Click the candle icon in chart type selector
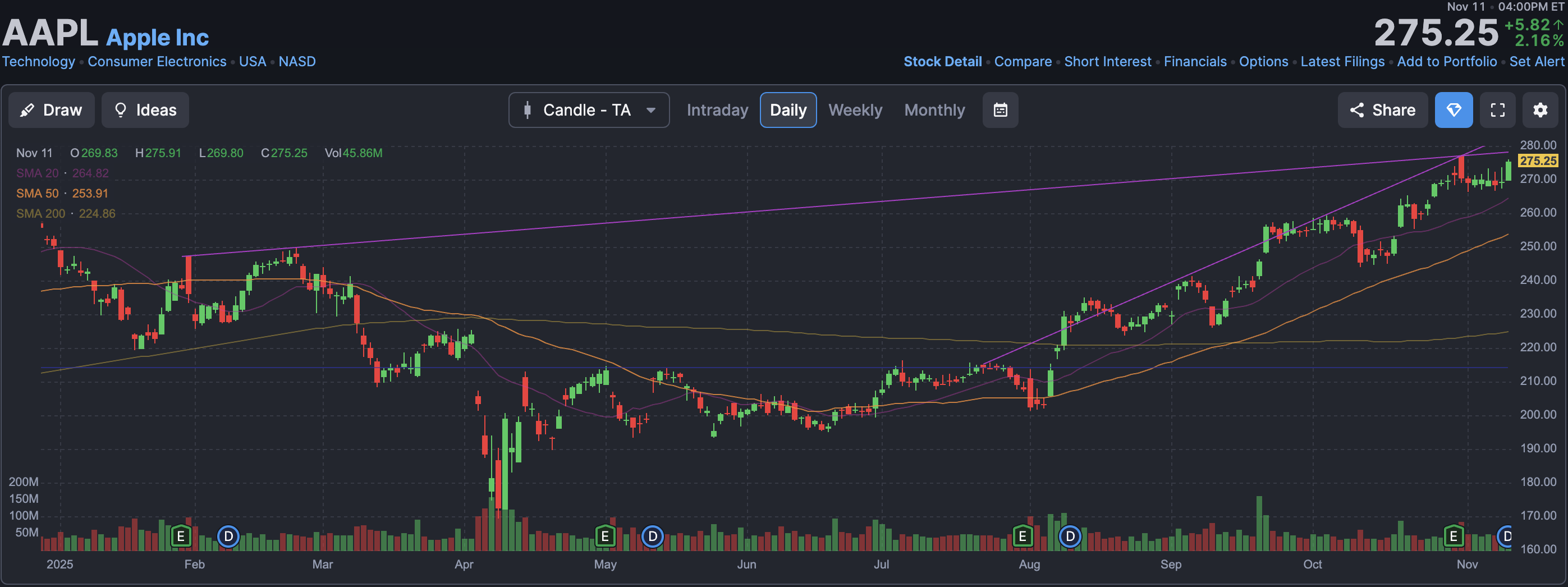 point(528,110)
